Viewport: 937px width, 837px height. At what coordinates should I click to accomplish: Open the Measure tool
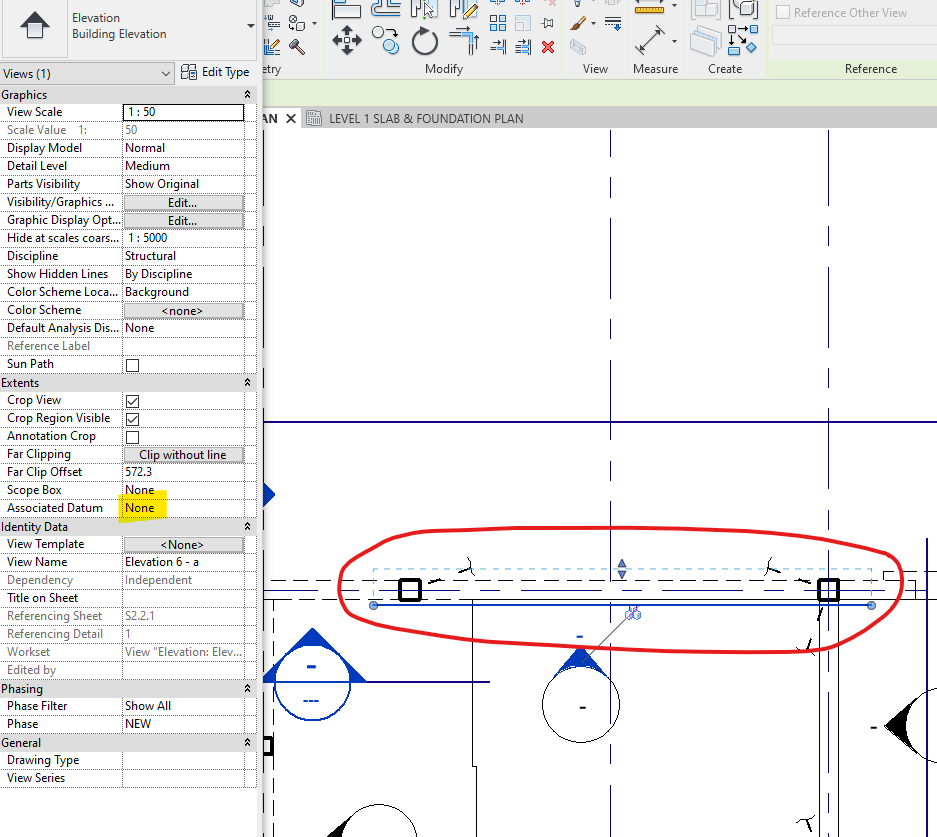648,42
